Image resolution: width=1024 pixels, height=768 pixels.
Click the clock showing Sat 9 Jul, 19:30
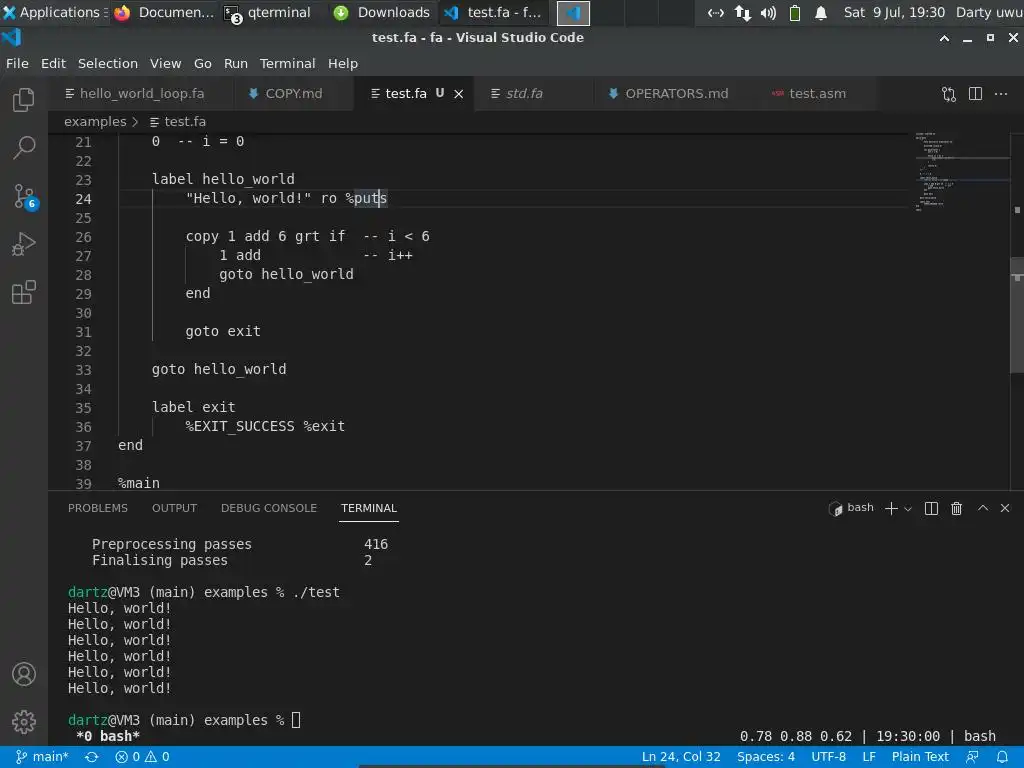pos(893,12)
